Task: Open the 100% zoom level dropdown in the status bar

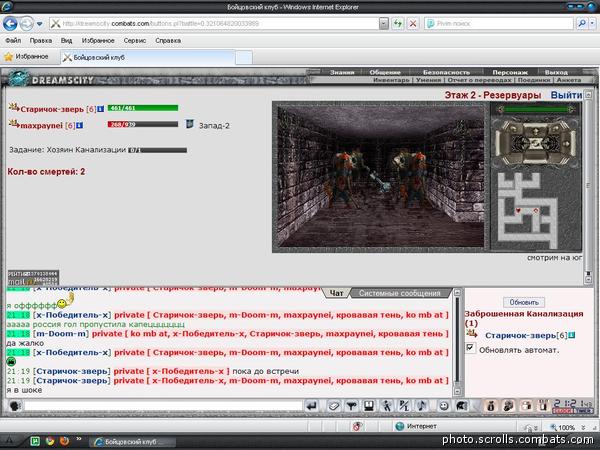Action: point(583,427)
